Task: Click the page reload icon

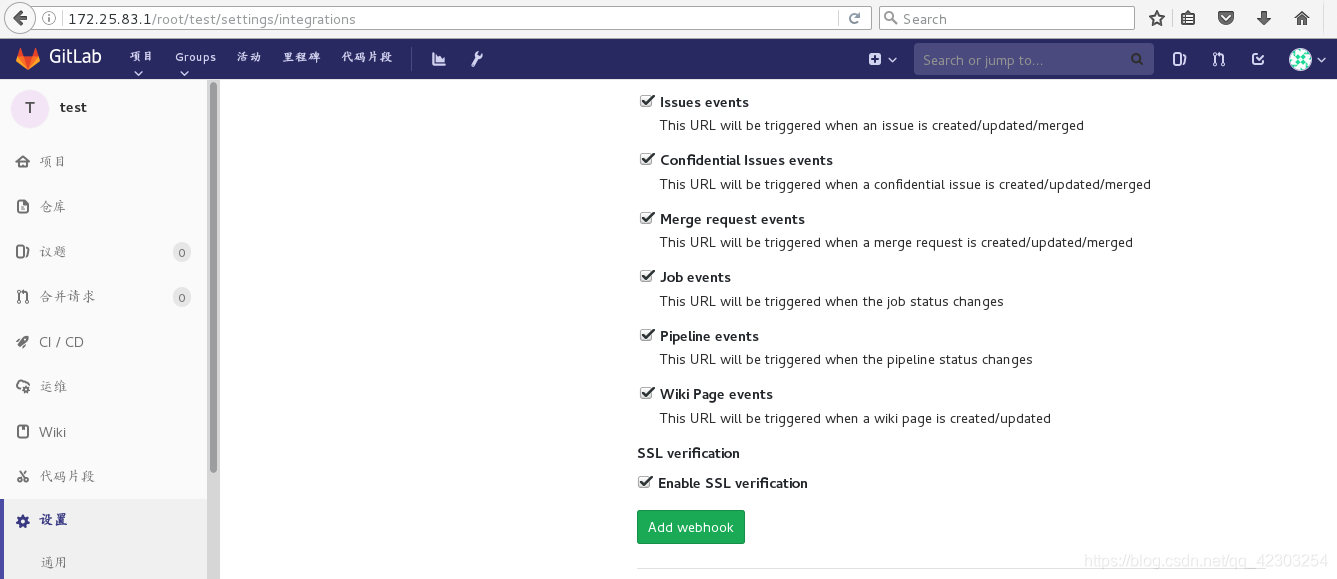Action: coord(854,18)
